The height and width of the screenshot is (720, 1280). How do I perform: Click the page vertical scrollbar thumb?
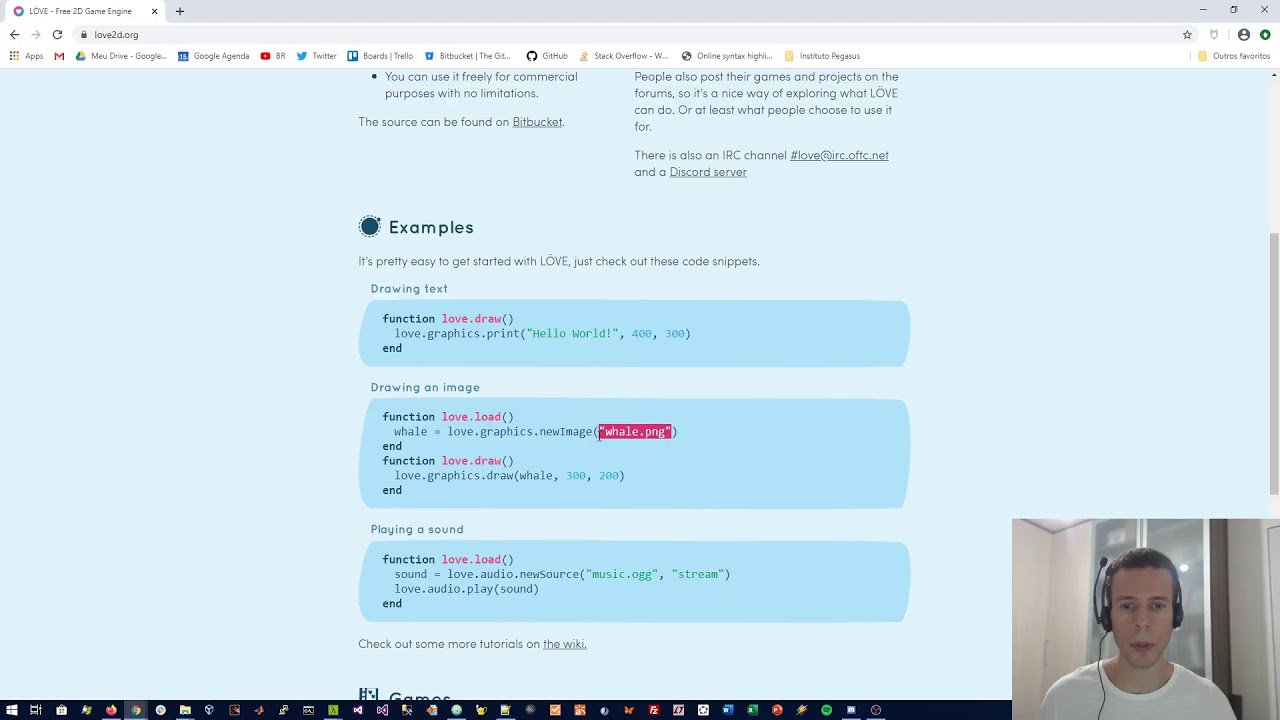[x=1273, y=362]
